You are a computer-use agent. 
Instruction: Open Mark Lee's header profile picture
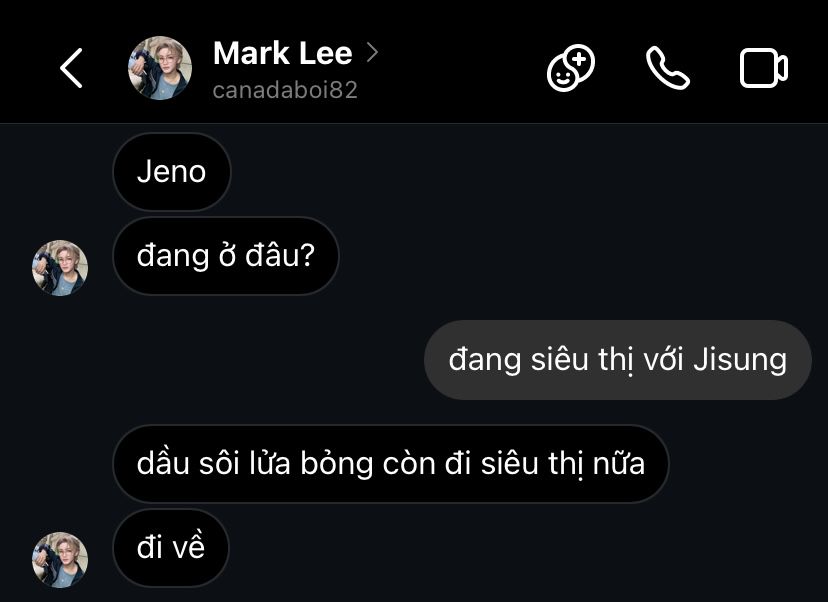tap(160, 68)
